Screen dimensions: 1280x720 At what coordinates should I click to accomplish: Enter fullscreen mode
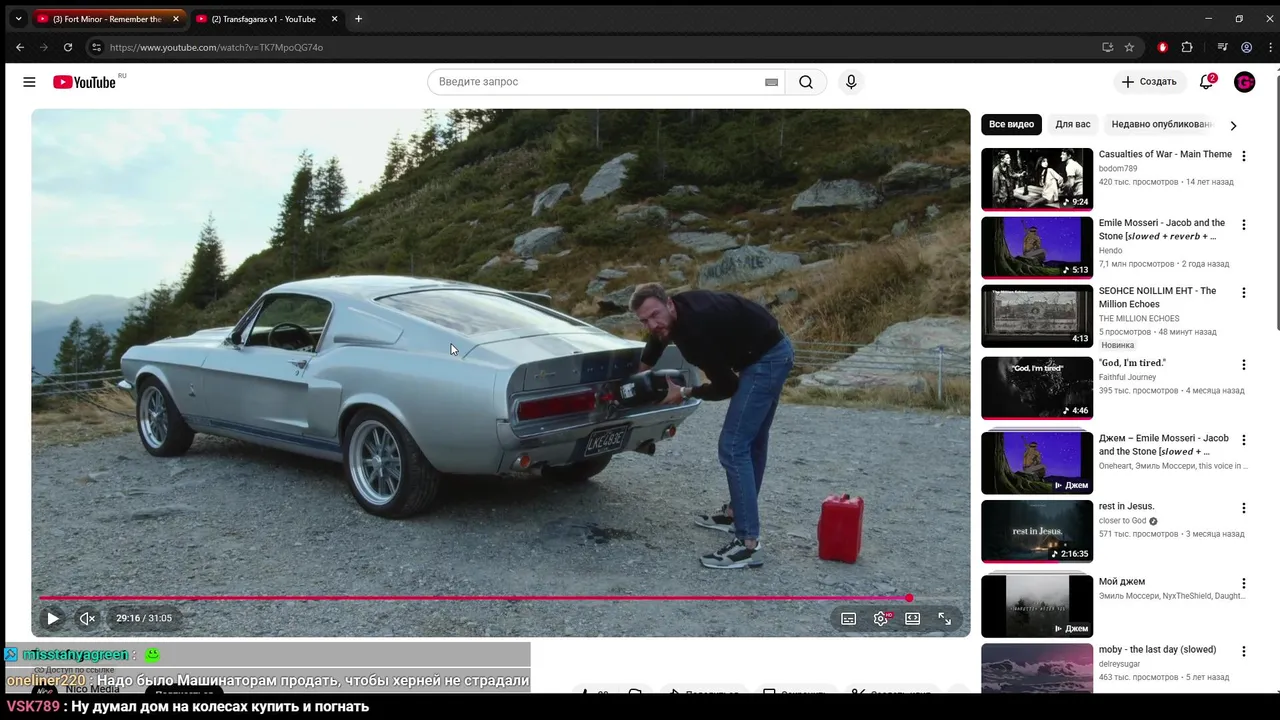[944, 618]
